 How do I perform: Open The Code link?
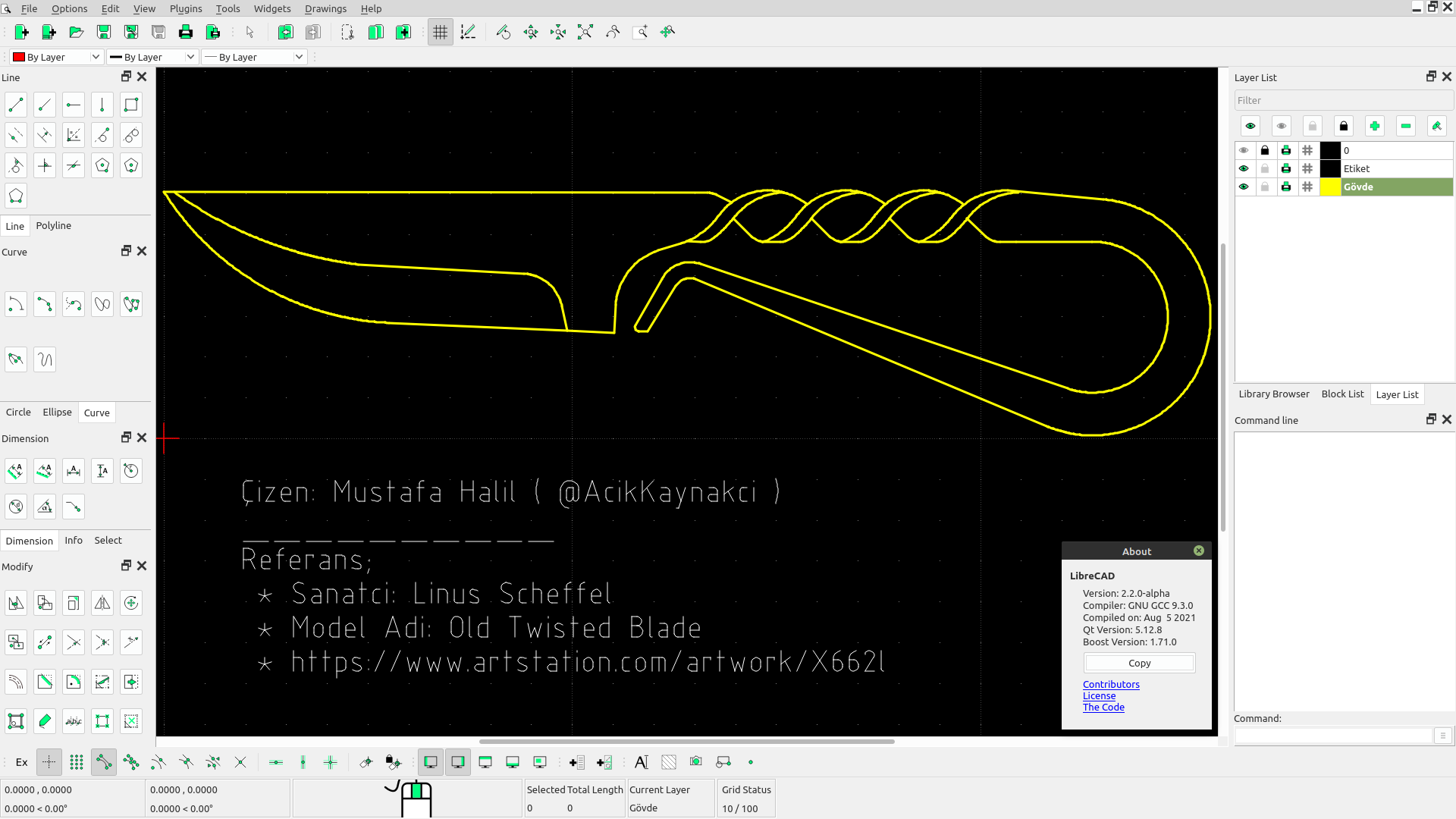[x=1103, y=707]
